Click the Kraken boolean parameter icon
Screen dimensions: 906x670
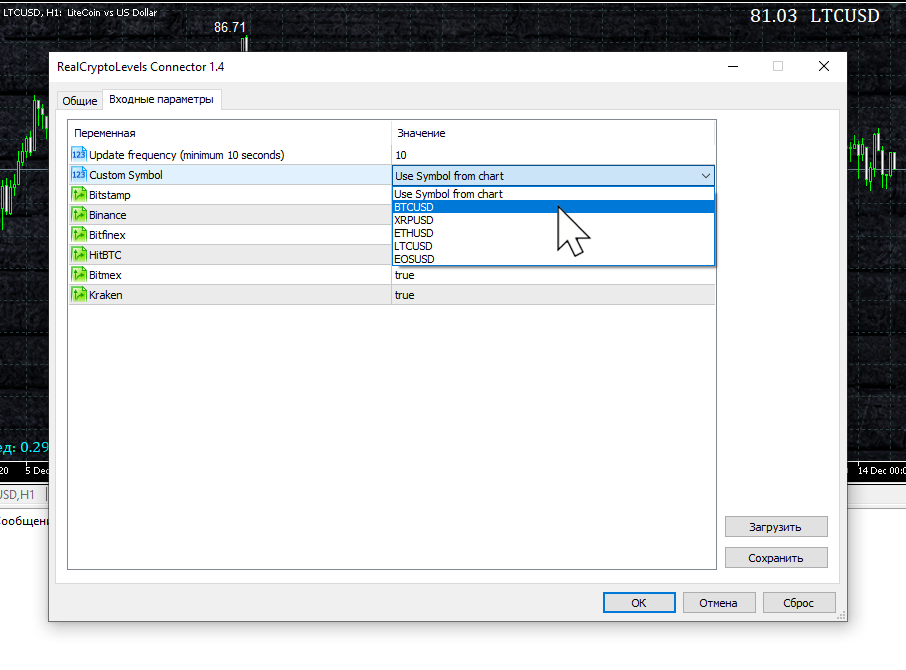(x=79, y=294)
